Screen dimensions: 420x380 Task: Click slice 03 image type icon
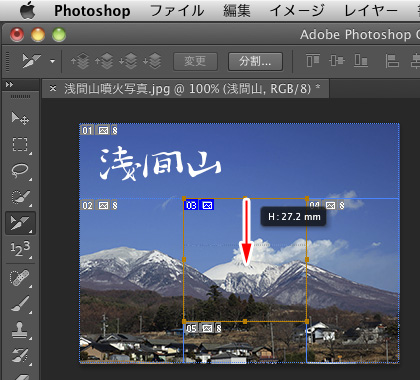pos(207,205)
